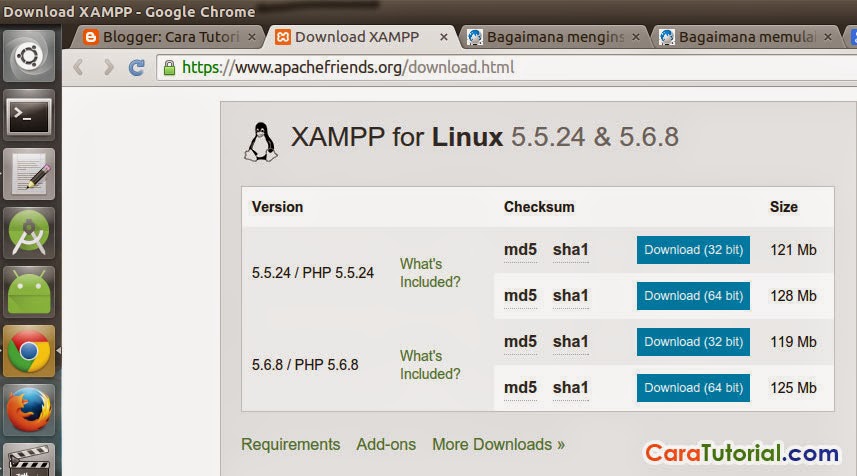
Task: Click the 5.5.24 / PHP 5.5.24 version text
Action: tap(313, 273)
